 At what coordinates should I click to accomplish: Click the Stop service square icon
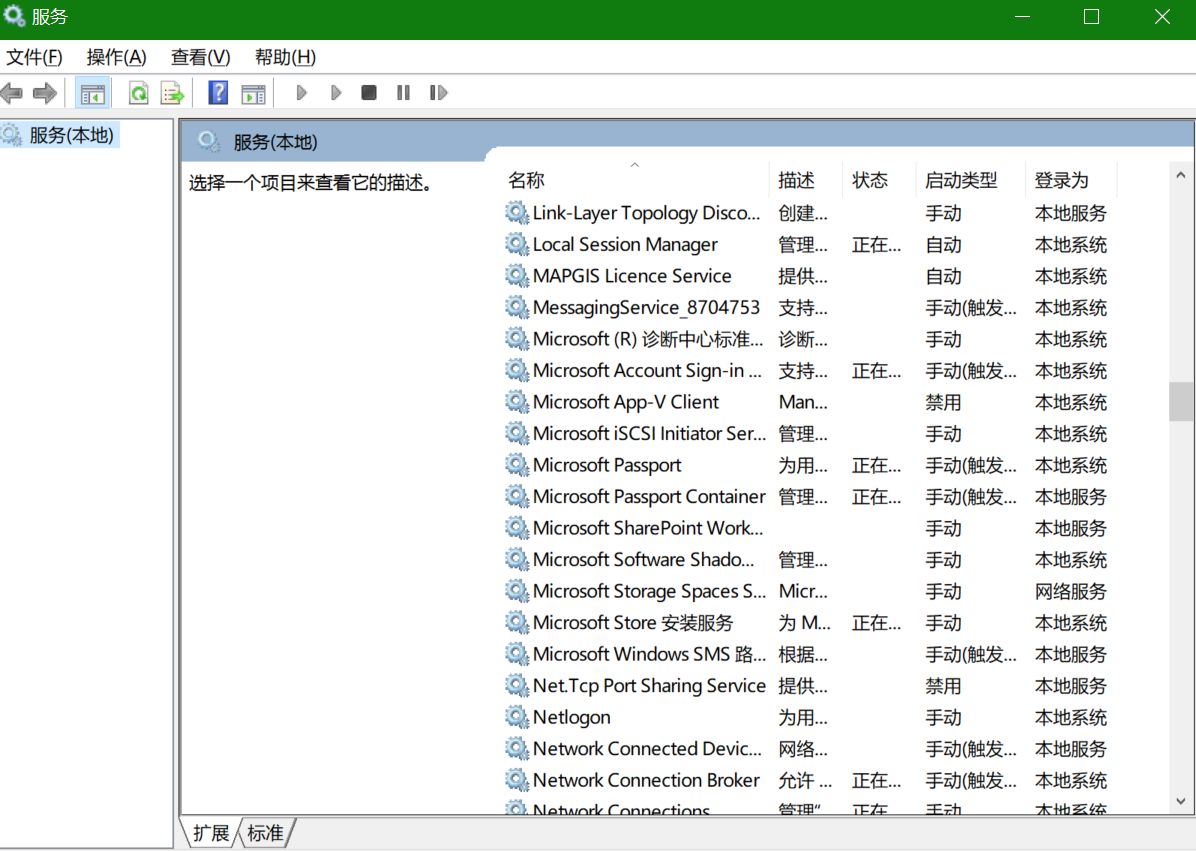coord(369,93)
